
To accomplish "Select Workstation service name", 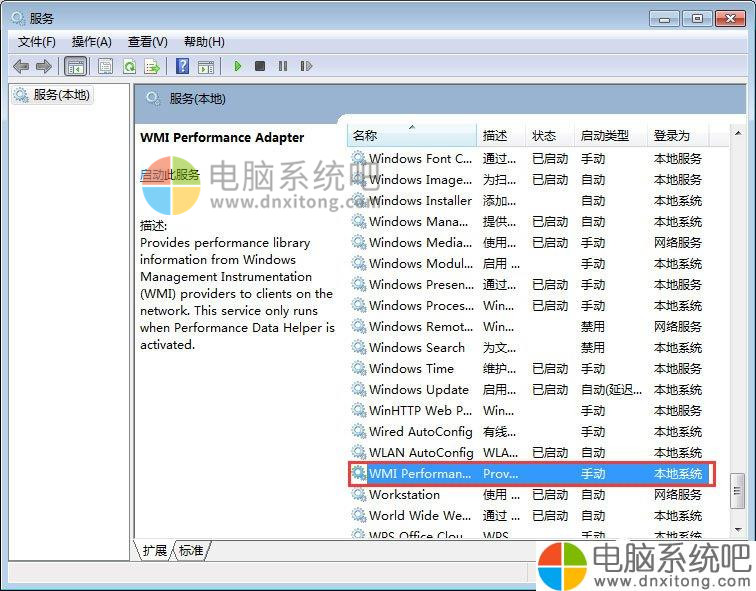I will pos(405,495).
